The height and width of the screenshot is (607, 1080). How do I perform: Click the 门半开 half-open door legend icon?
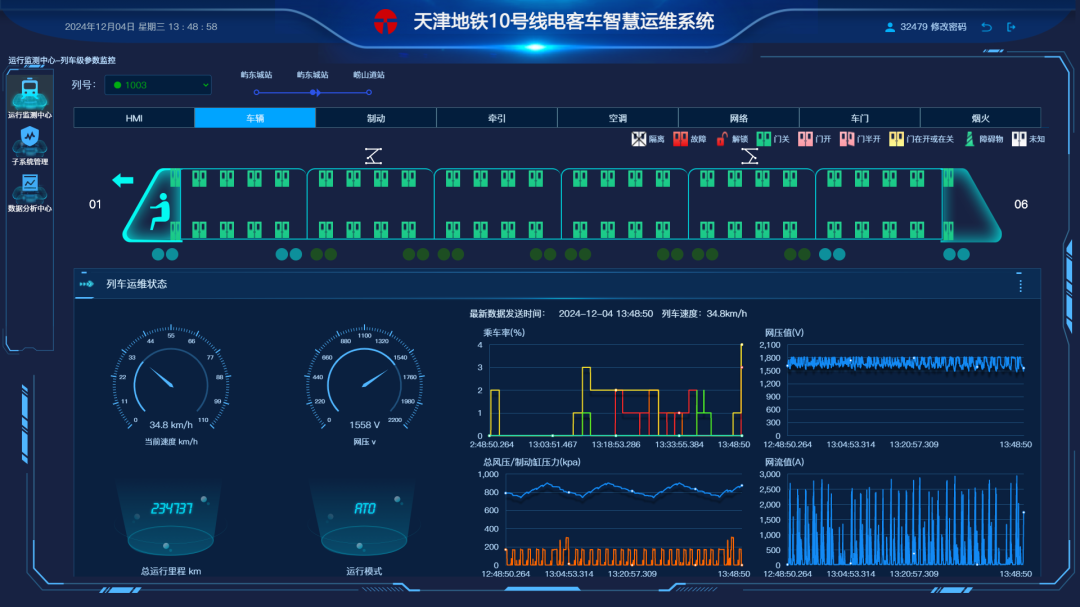[847, 138]
